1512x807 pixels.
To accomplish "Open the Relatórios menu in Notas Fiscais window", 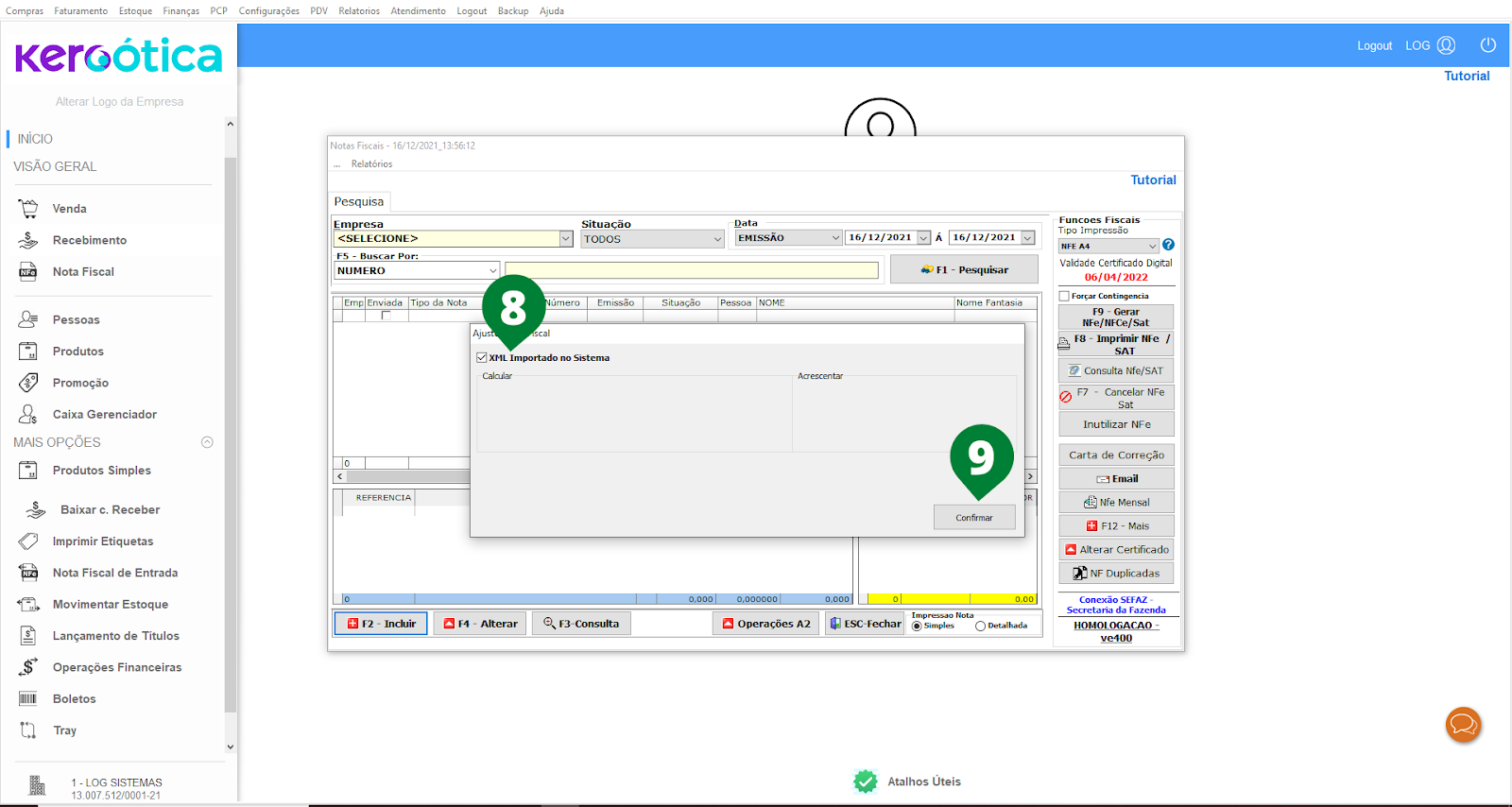I will point(371,164).
